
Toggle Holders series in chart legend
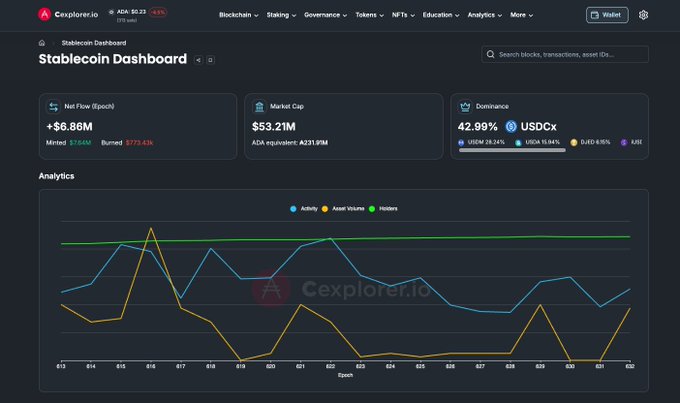coord(383,209)
